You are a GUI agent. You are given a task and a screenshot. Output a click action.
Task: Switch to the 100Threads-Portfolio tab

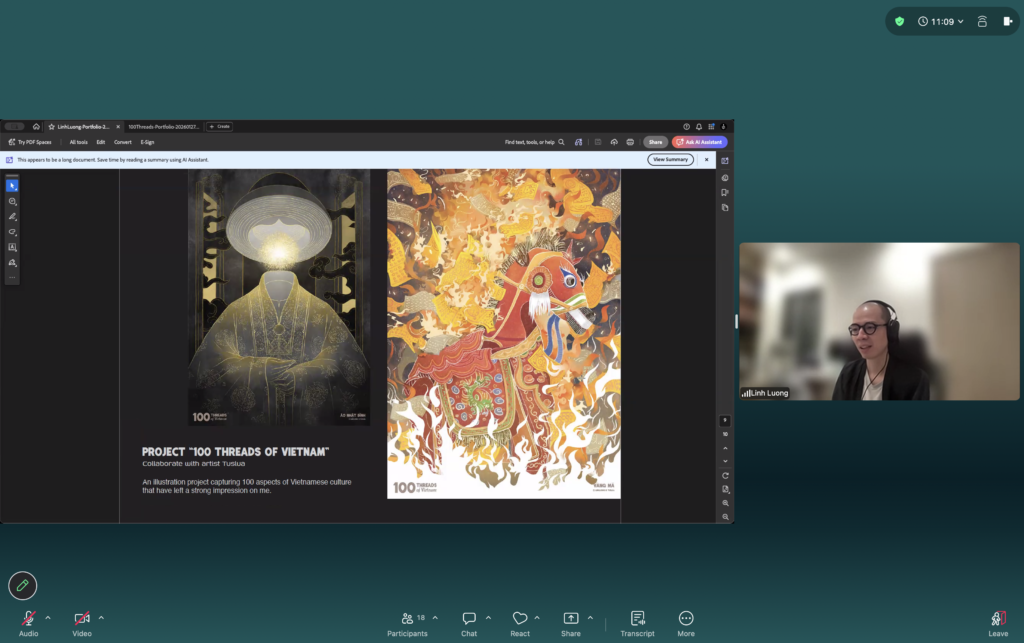point(163,127)
